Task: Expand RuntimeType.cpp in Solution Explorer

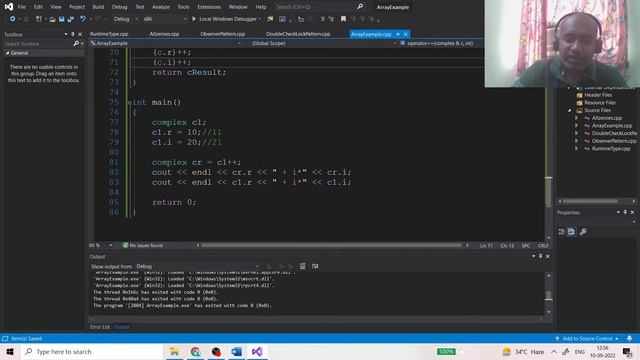Action: [576, 149]
